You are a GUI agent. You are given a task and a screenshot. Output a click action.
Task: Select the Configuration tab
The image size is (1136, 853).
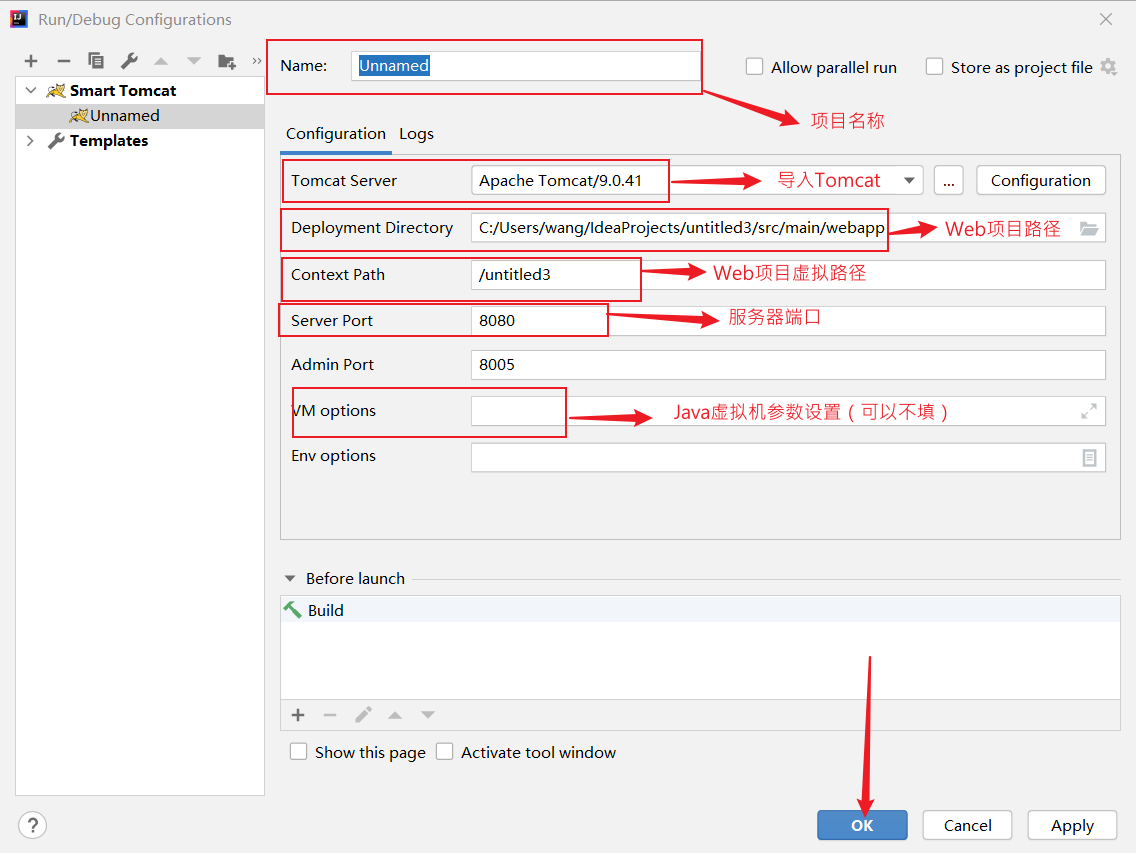point(335,134)
